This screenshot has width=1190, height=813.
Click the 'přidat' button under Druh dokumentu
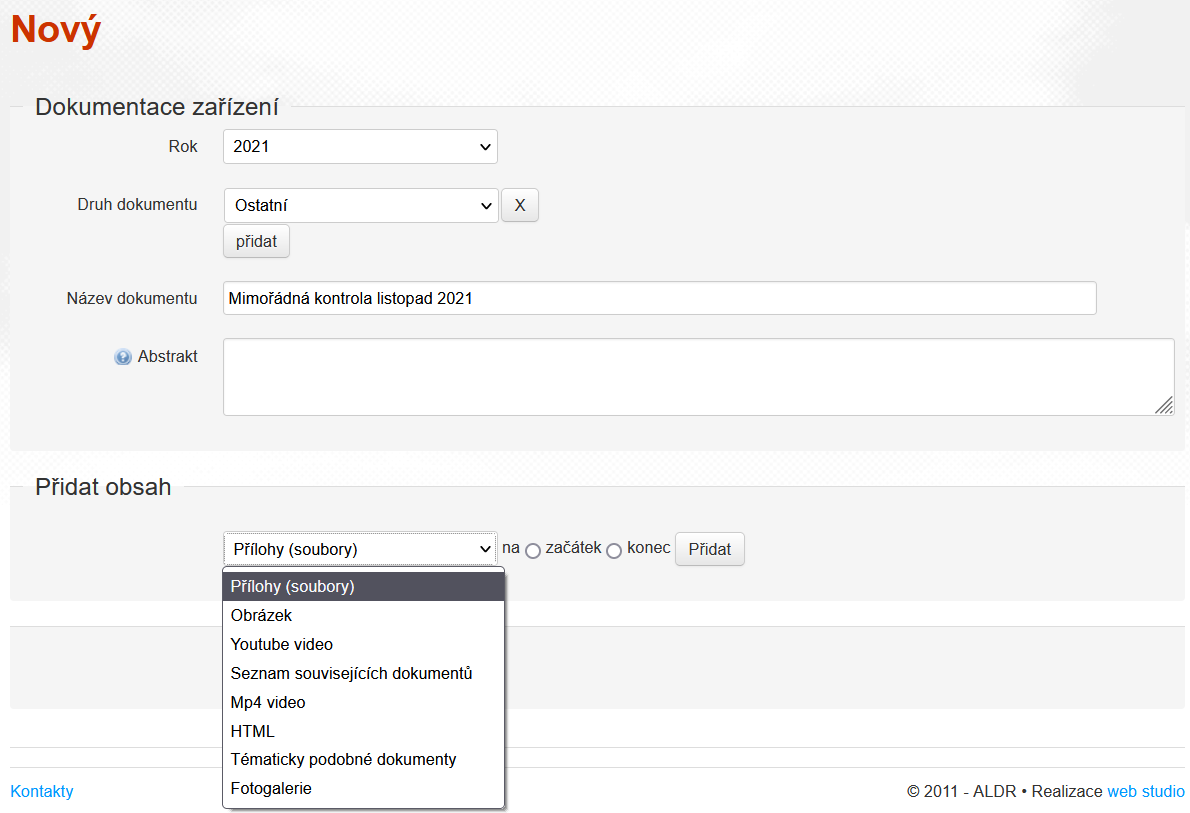pyautogui.click(x=256, y=241)
